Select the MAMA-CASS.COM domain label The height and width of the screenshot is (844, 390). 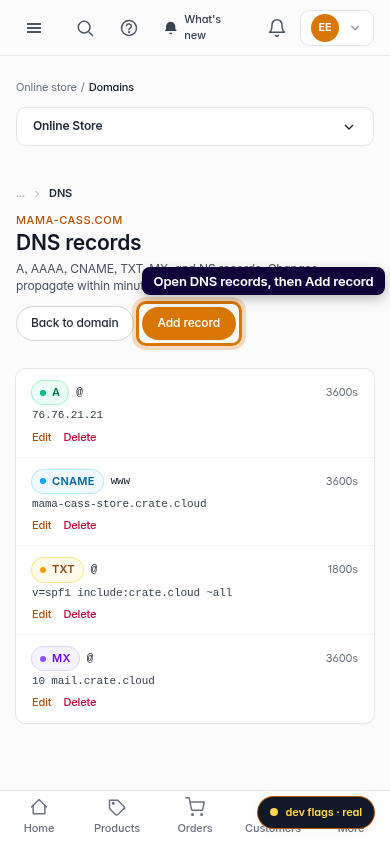click(x=69, y=220)
